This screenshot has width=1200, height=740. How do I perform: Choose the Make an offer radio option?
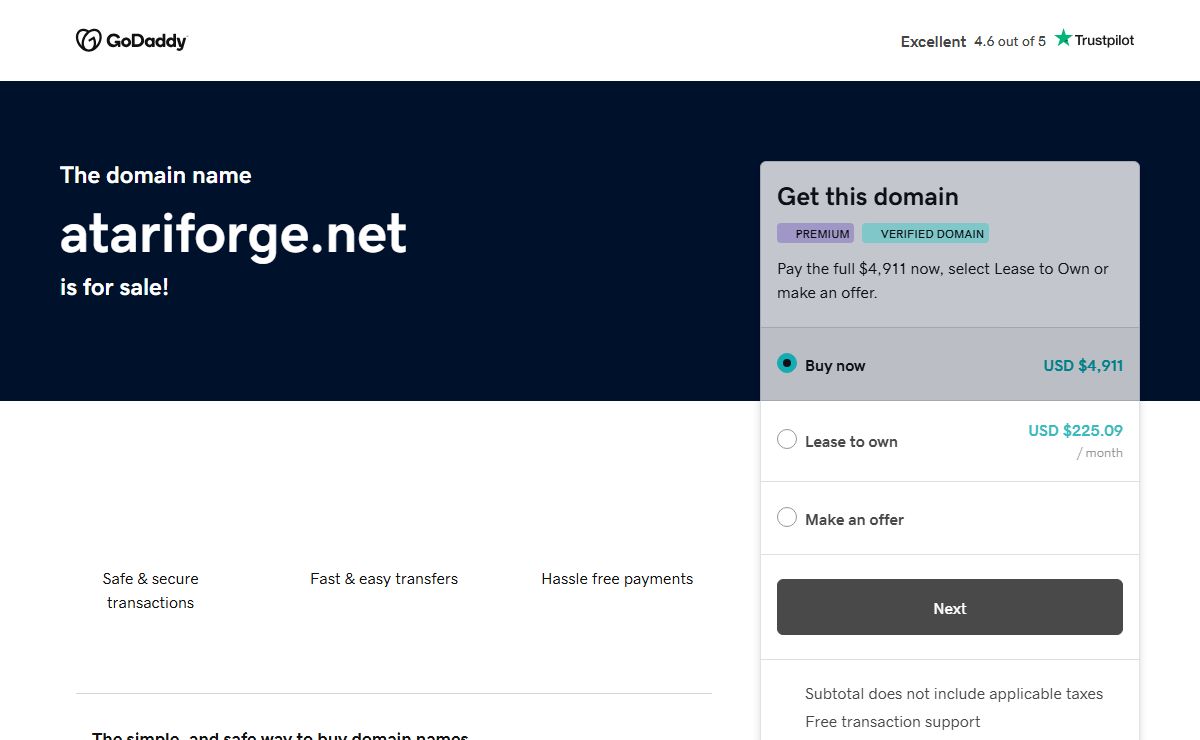(787, 518)
